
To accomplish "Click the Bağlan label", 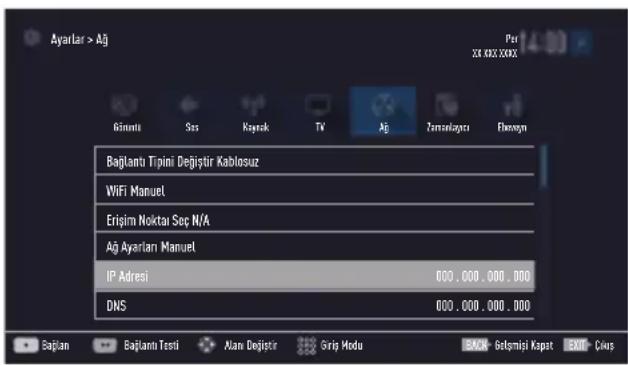I will click(x=55, y=345).
